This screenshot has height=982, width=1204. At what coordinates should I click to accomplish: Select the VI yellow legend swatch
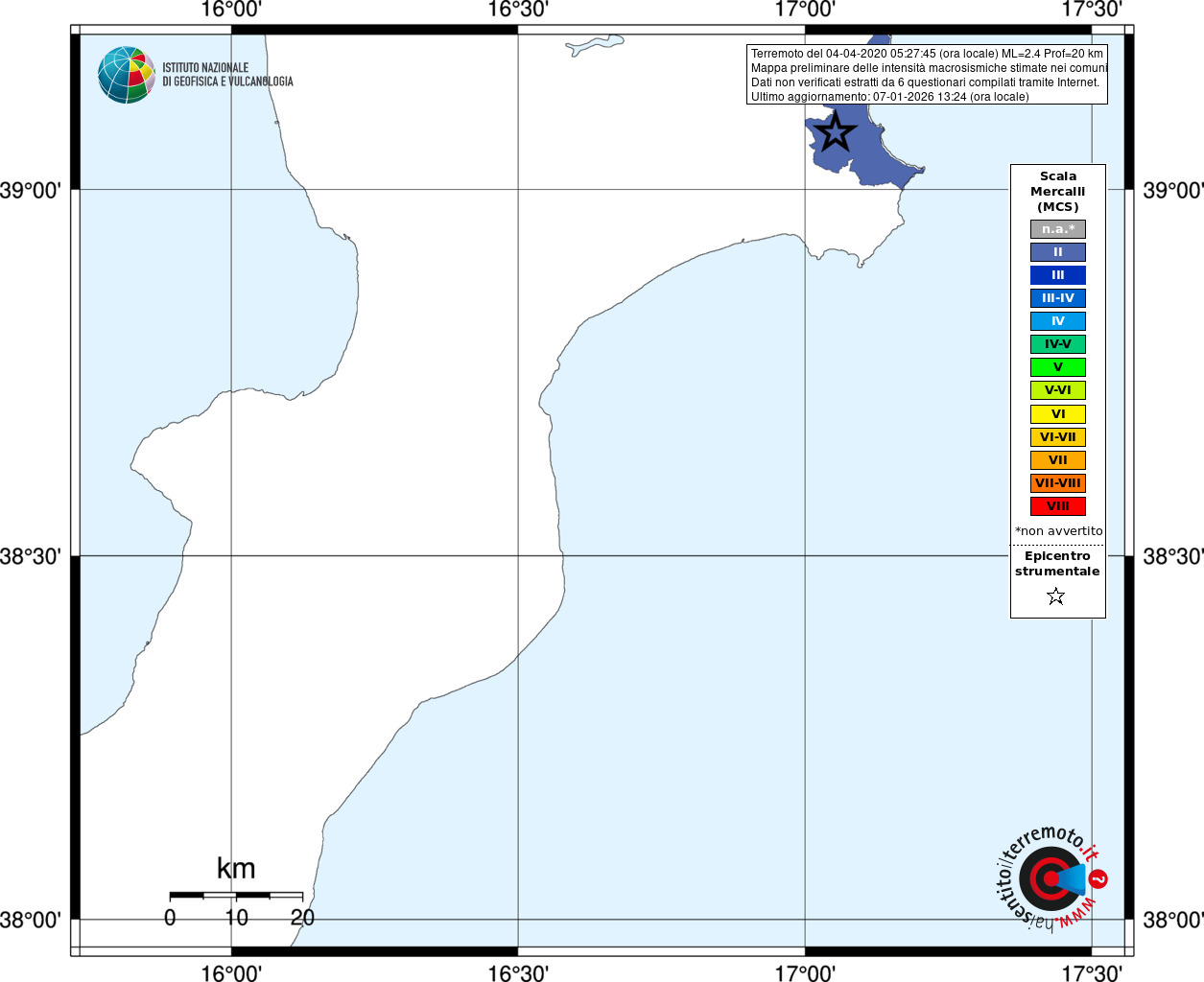click(x=1058, y=414)
